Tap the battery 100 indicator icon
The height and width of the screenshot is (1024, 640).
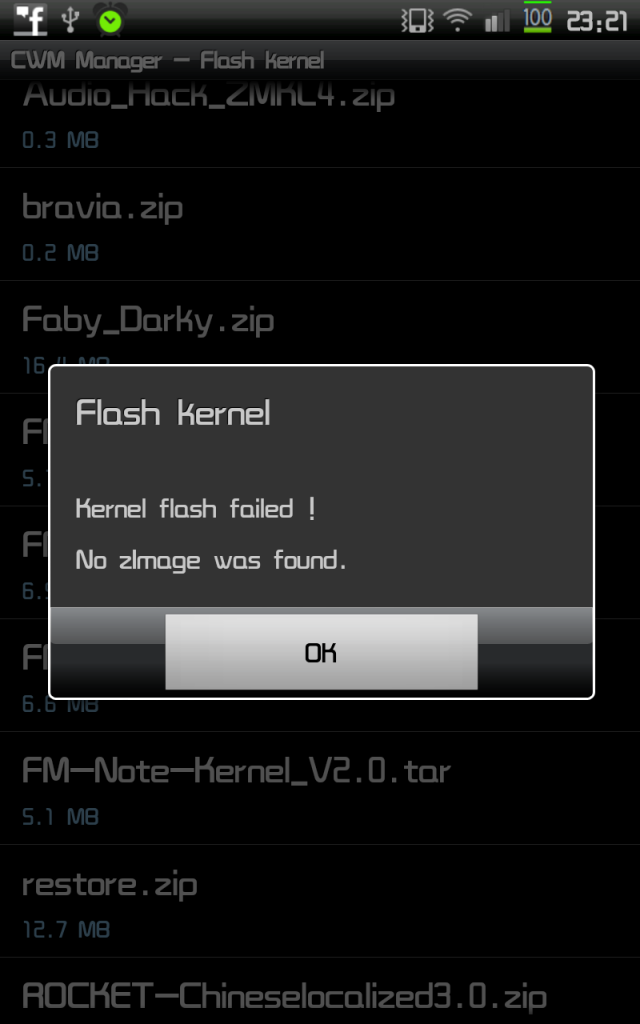(537, 18)
